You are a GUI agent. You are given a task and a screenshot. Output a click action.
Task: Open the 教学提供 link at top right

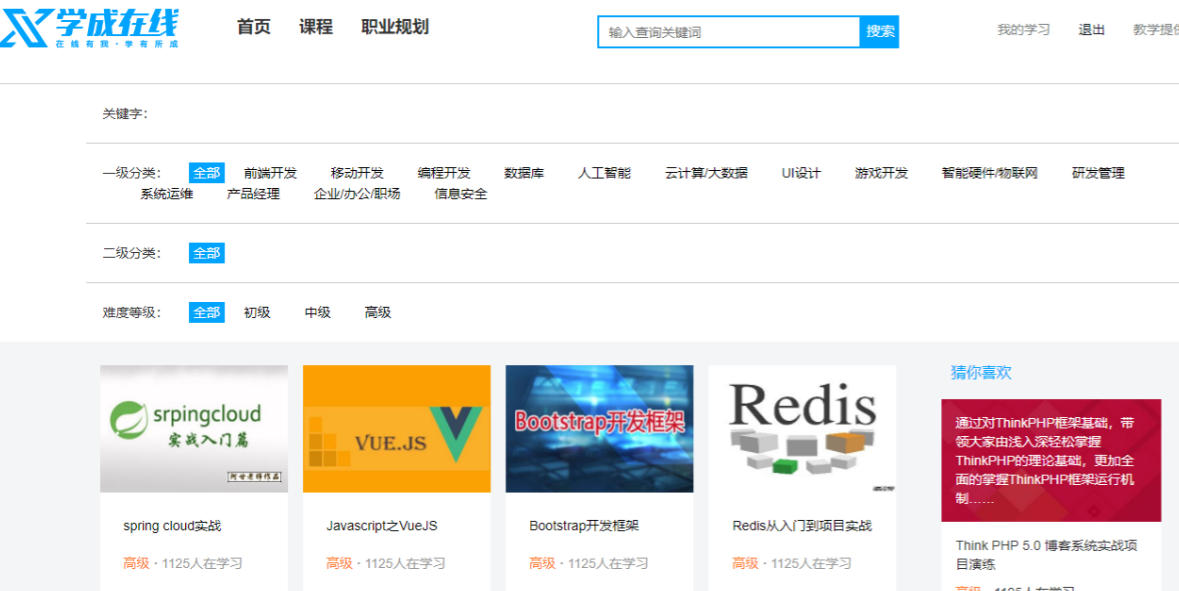point(1156,30)
